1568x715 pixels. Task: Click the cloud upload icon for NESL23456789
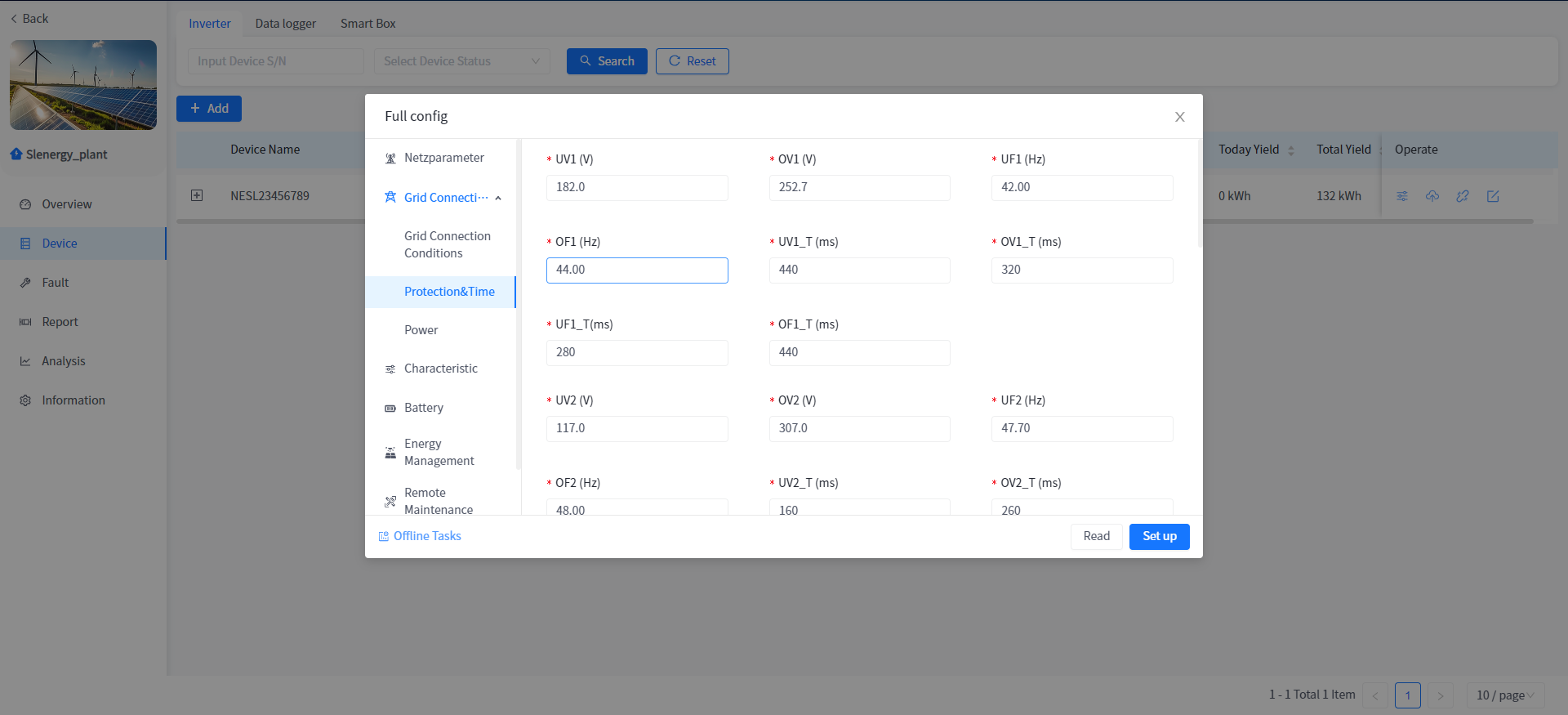1432,196
